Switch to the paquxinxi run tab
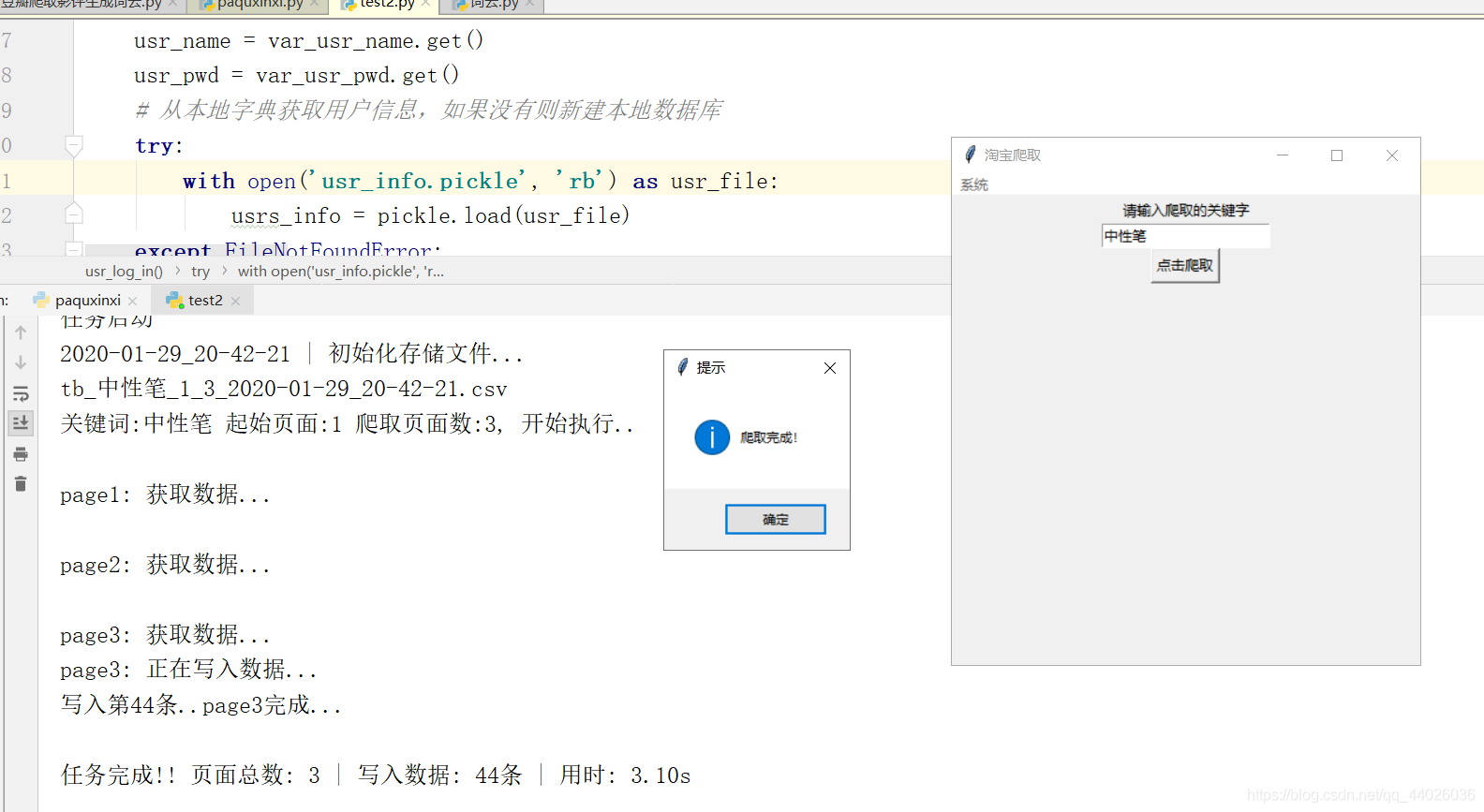The height and width of the screenshot is (812, 1484). click(x=86, y=301)
